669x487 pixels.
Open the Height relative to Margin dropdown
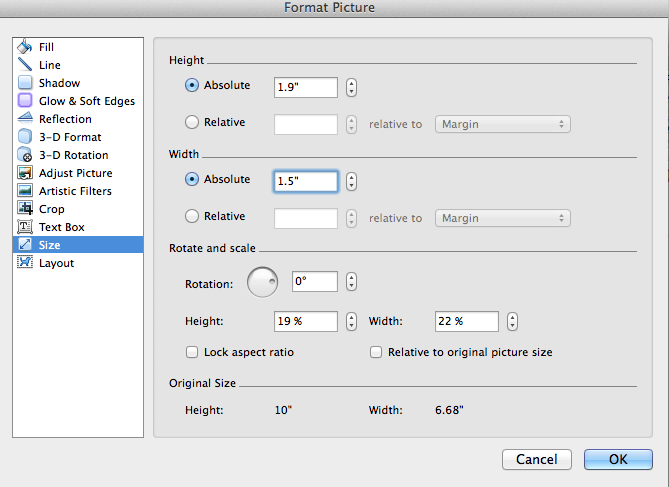pos(503,124)
